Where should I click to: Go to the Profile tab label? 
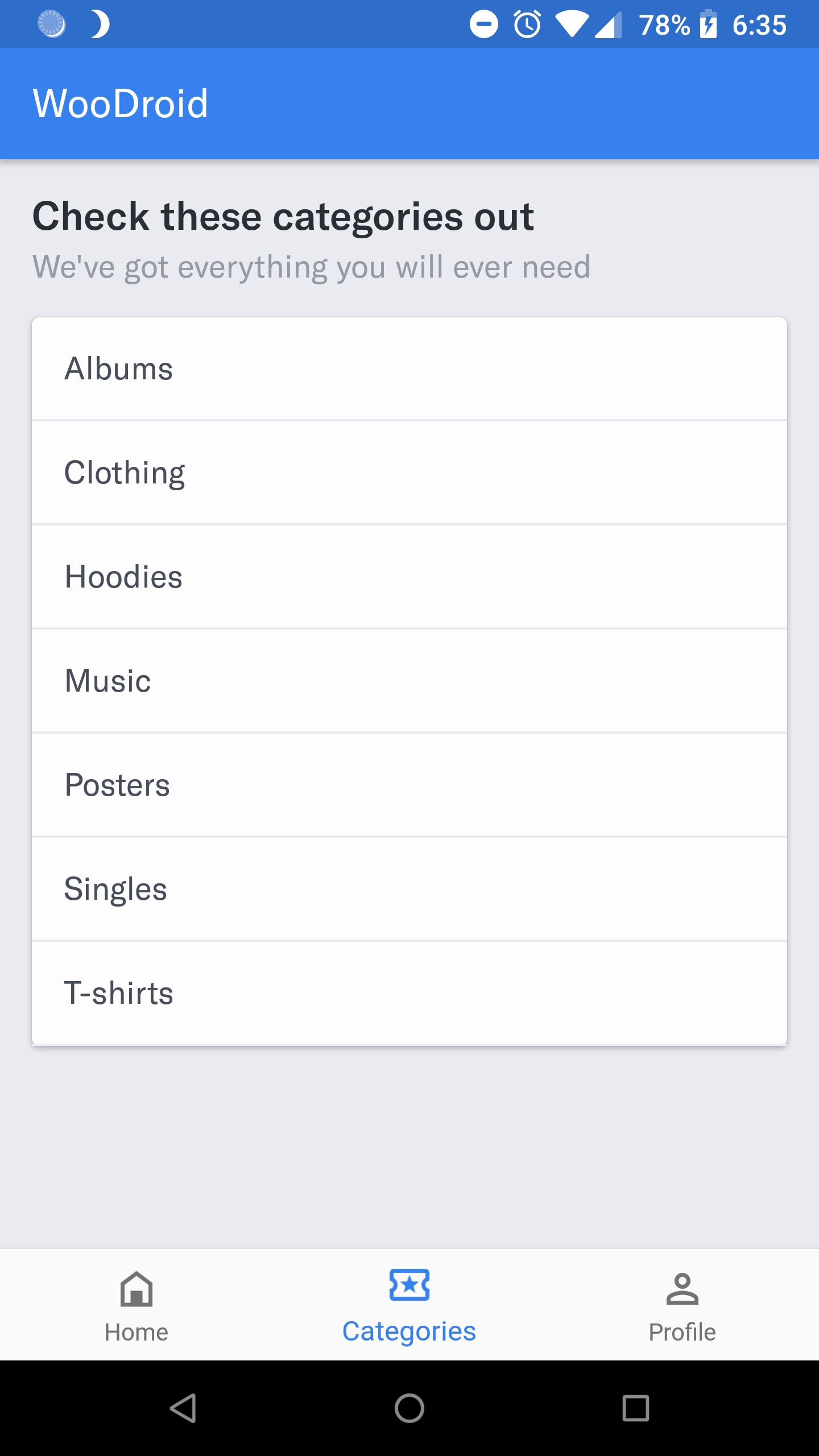[682, 1332]
